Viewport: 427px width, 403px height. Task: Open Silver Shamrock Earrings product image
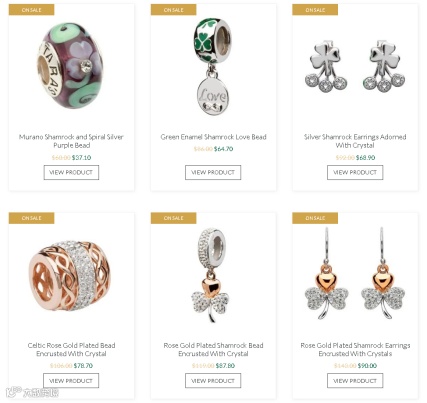coord(355,66)
